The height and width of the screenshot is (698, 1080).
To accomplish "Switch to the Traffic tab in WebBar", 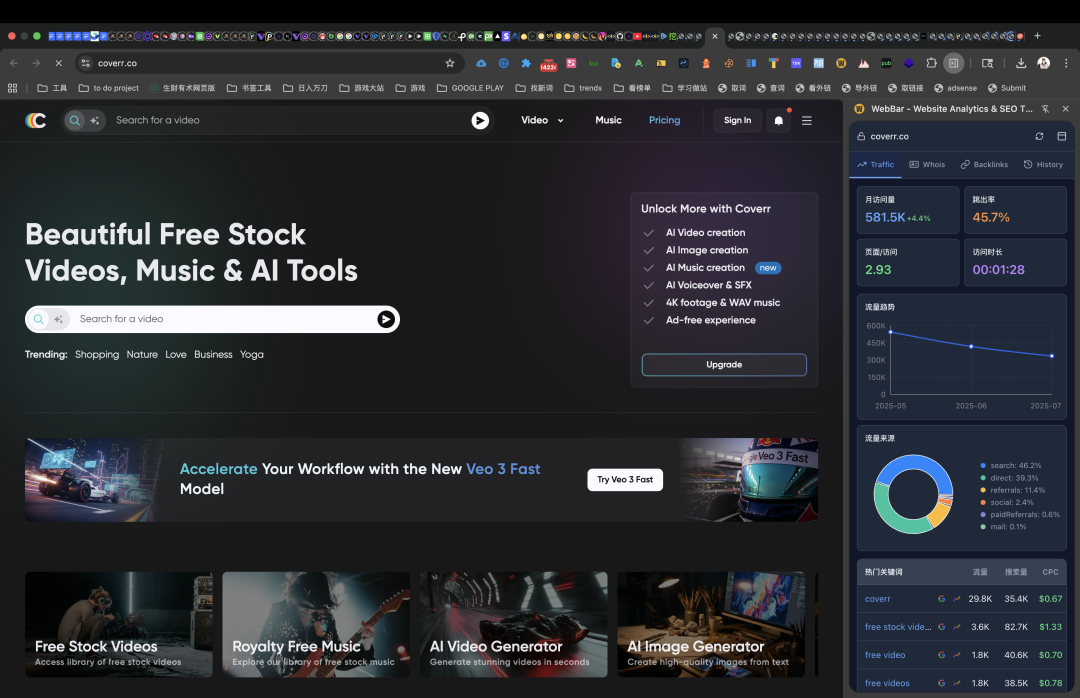I will 875,165.
